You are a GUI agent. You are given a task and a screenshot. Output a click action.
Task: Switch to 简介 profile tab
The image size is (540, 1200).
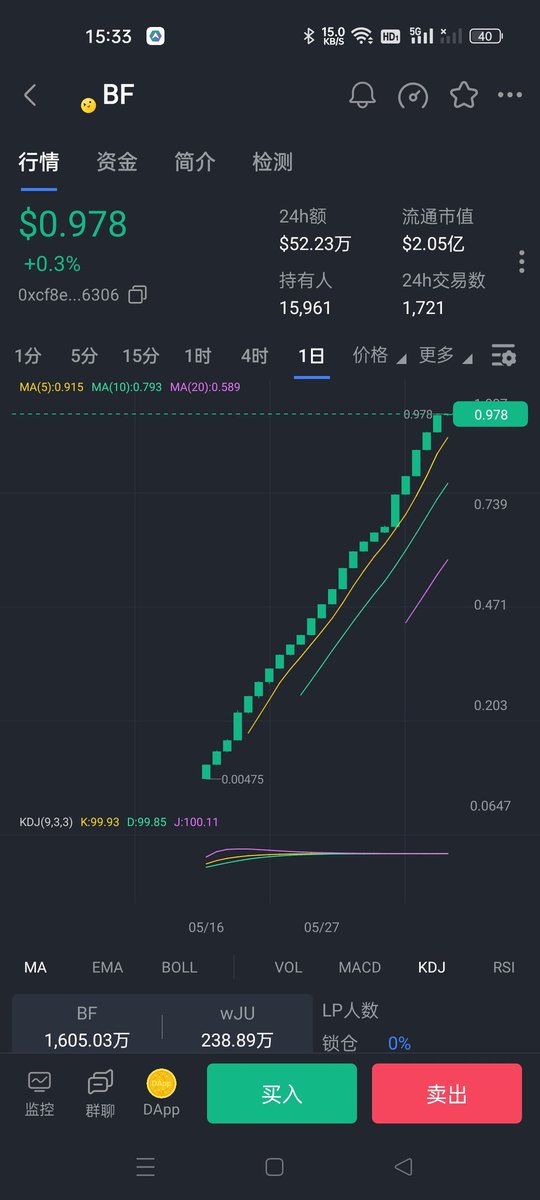tap(194, 162)
